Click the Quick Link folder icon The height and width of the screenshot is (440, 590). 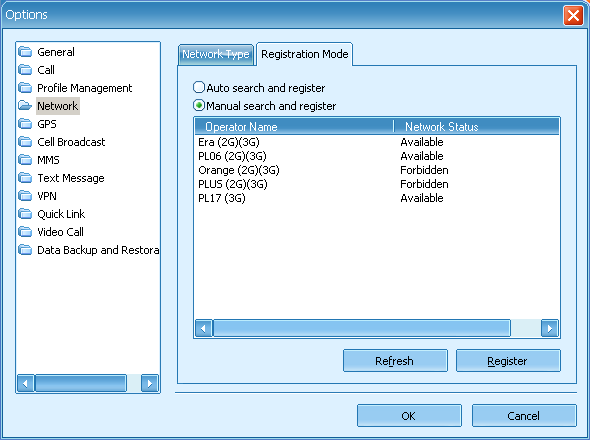25,214
